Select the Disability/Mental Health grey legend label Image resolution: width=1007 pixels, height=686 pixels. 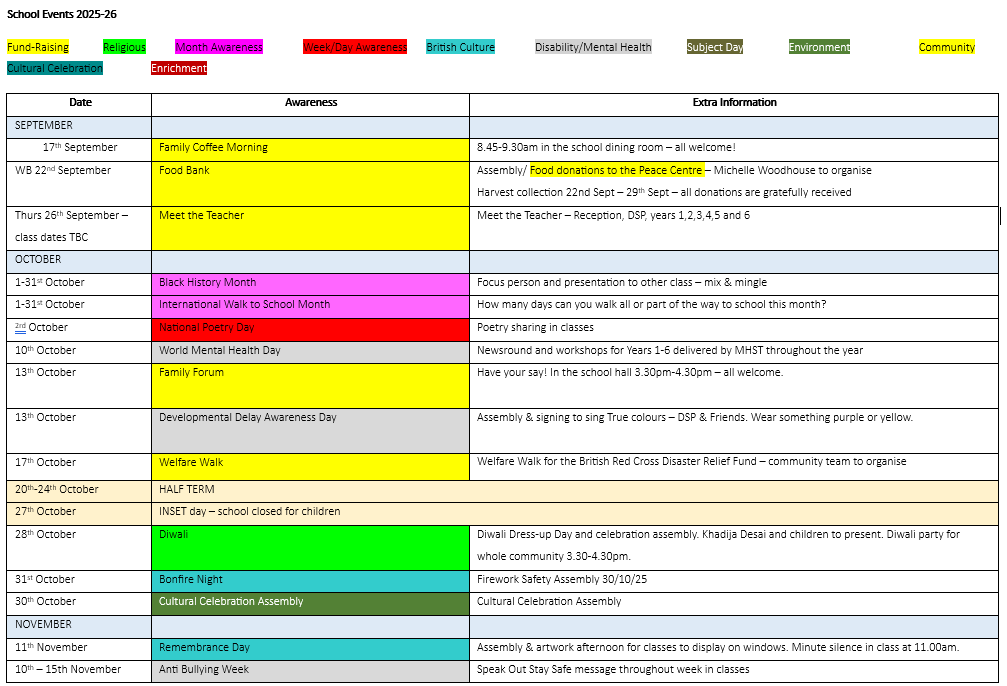(x=593, y=47)
